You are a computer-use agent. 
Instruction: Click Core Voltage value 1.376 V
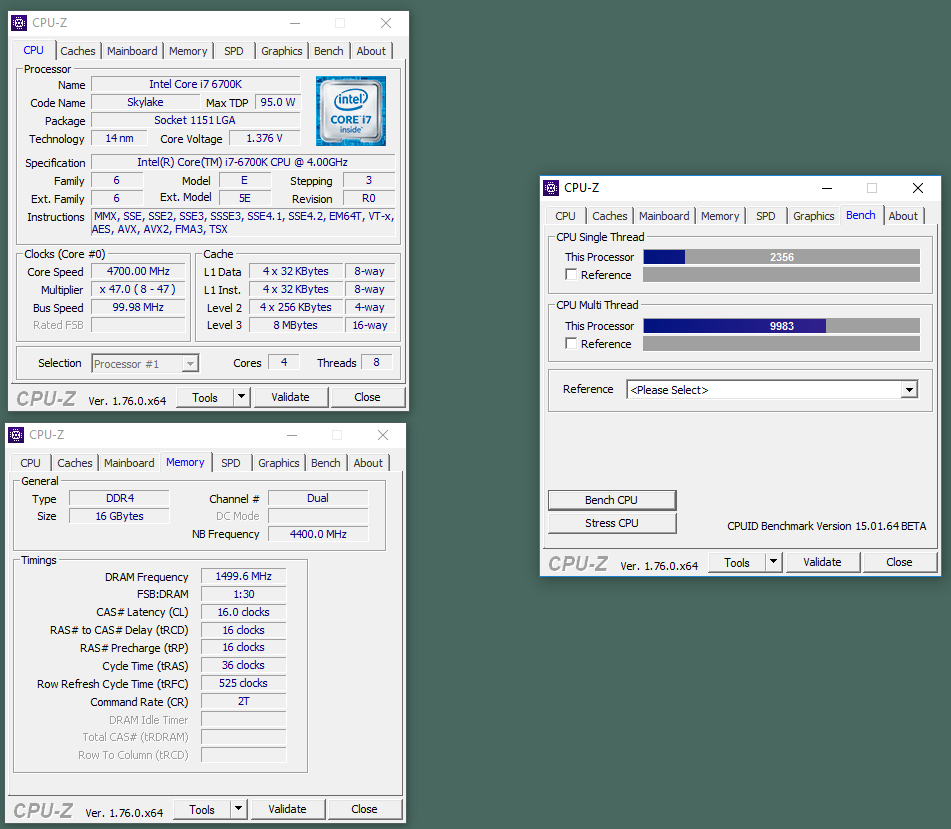click(x=264, y=138)
